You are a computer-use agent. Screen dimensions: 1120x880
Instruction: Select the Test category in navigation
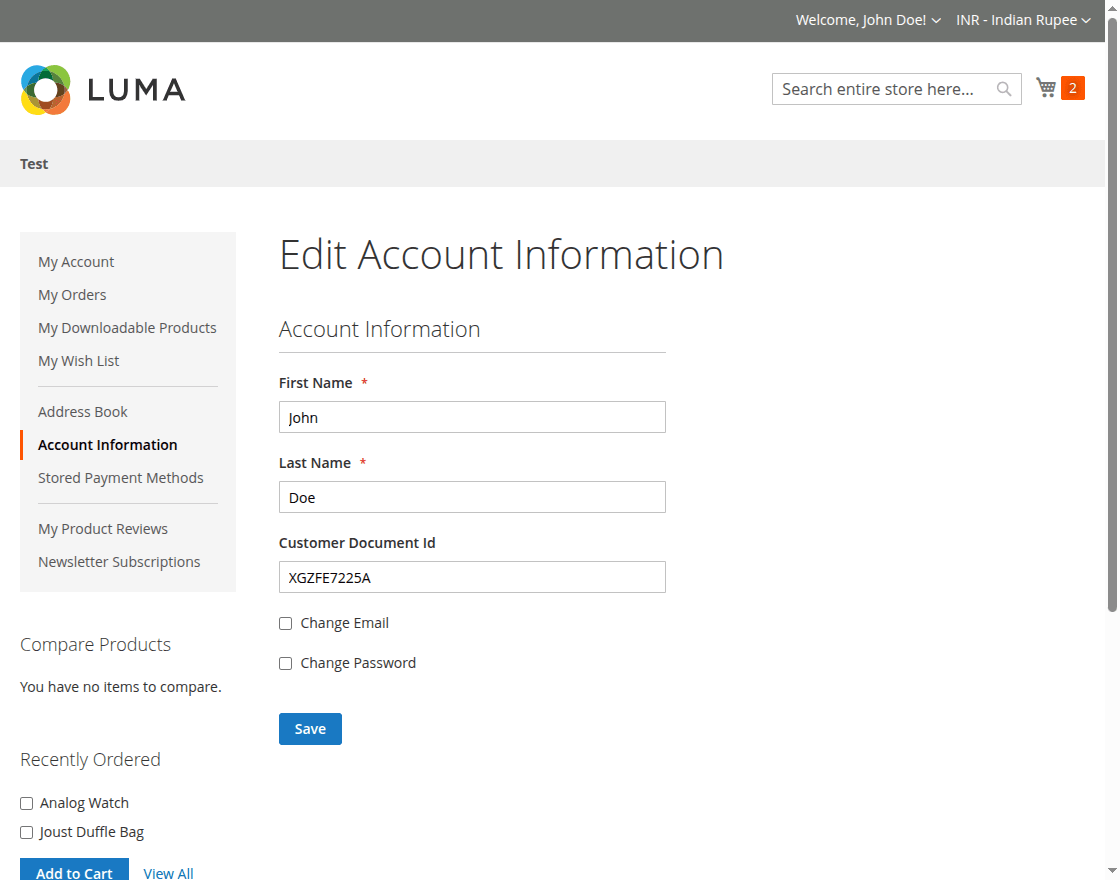point(34,164)
